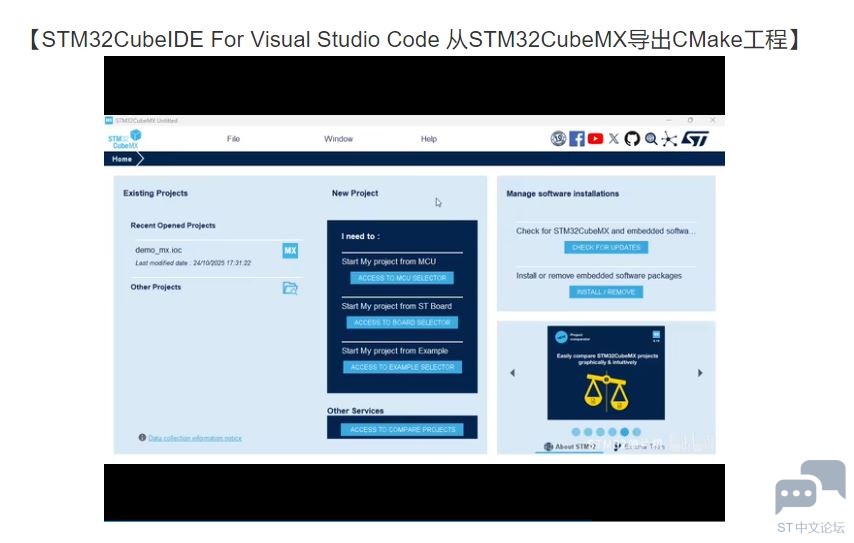The height and width of the screenshot is (543, 854).
Task: Click the MX icon beside demo_mx.ioc
Action: pos(290,251)
